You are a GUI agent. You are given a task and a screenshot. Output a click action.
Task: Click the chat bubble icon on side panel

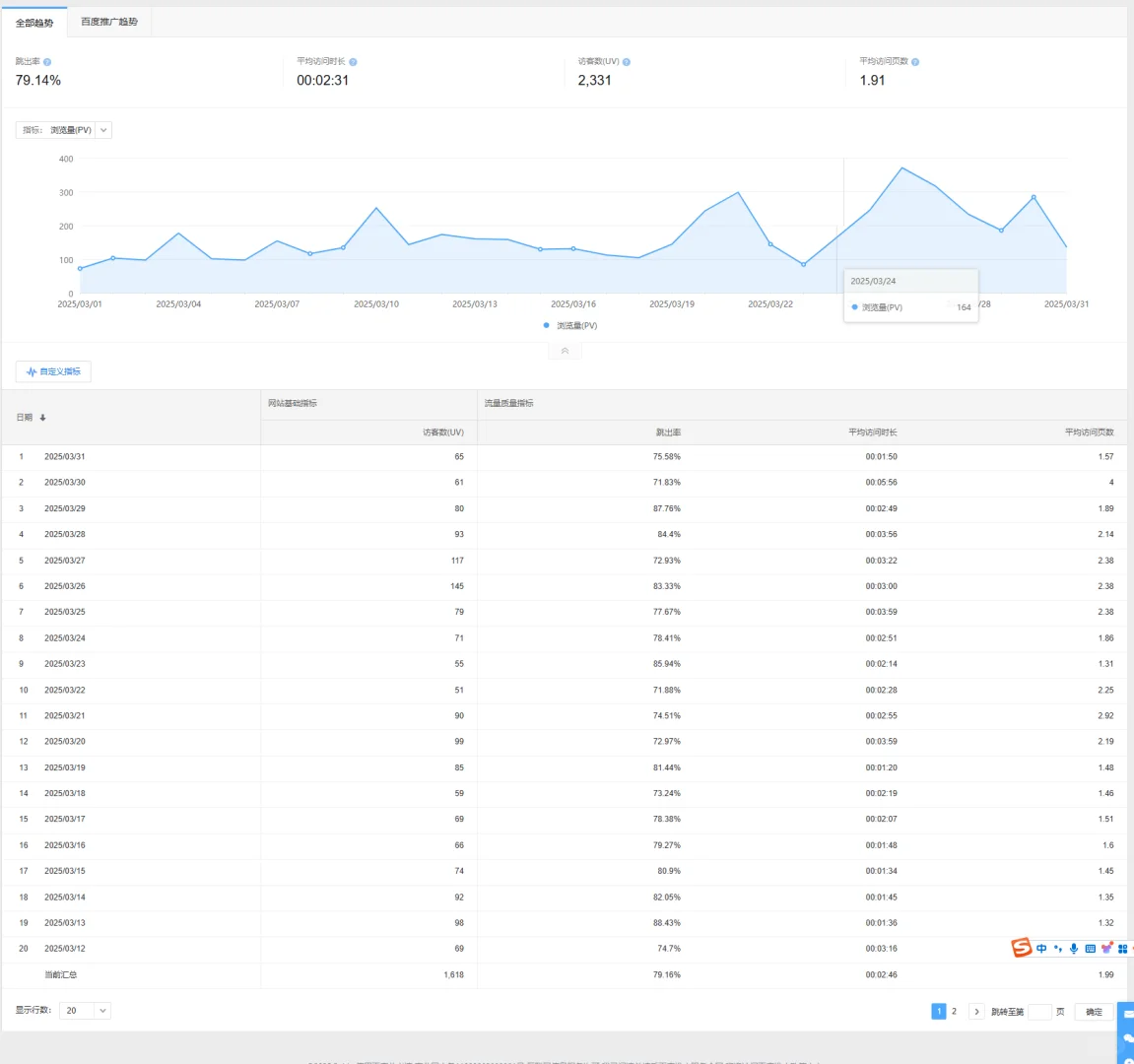[1127, 1038]
